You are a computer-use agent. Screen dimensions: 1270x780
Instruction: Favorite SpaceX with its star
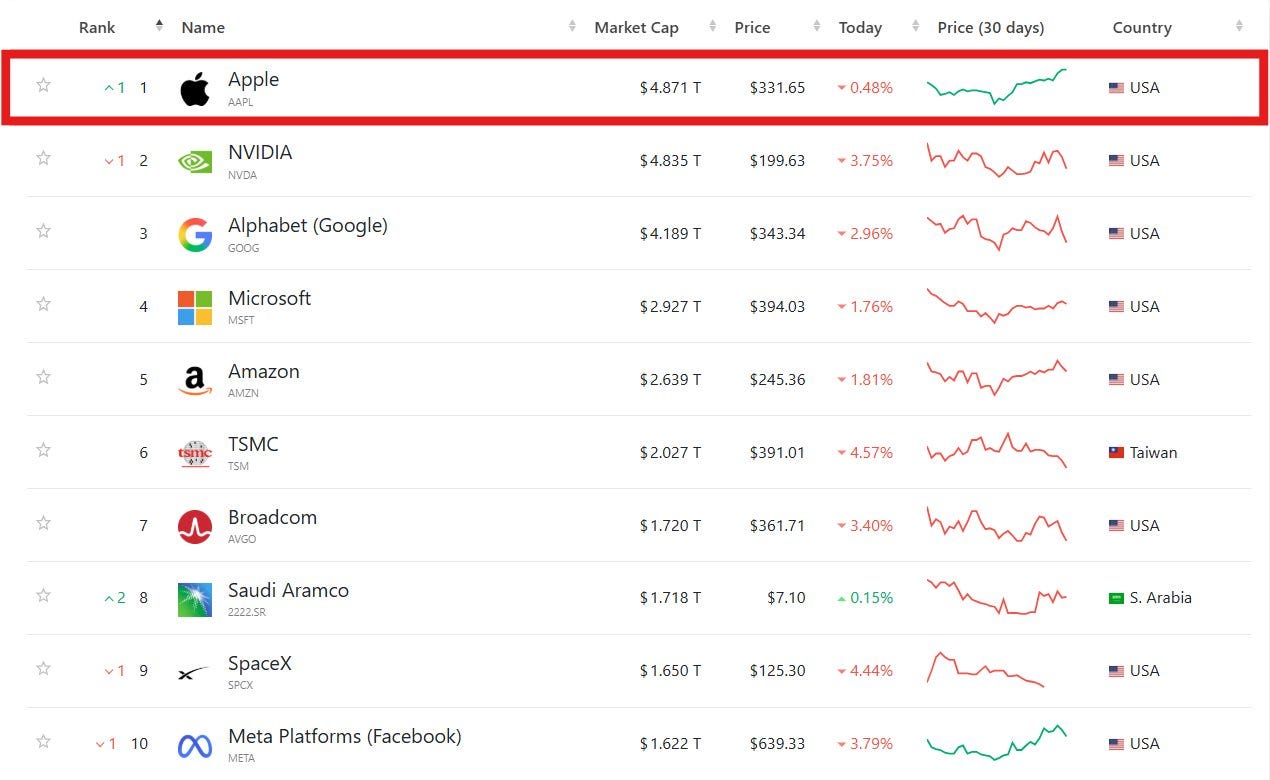pos(43,669)
